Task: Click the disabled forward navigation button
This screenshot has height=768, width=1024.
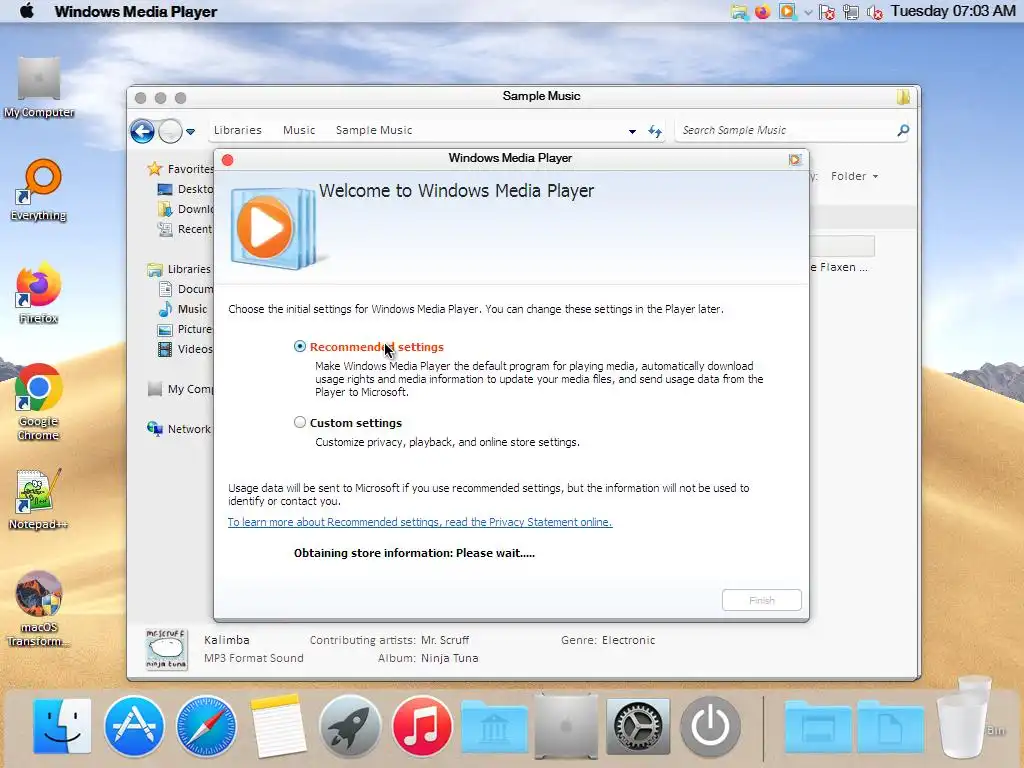Action: pyautogui.click(x=170, y=131)
